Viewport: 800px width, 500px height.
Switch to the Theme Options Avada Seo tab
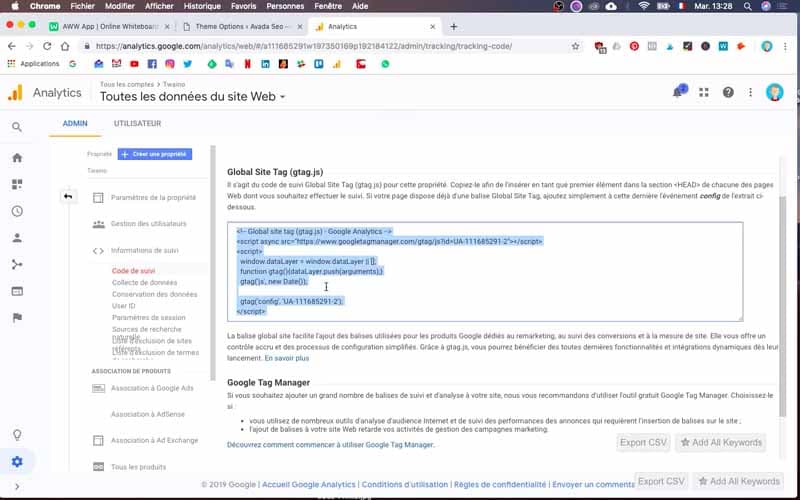point(243,27)
